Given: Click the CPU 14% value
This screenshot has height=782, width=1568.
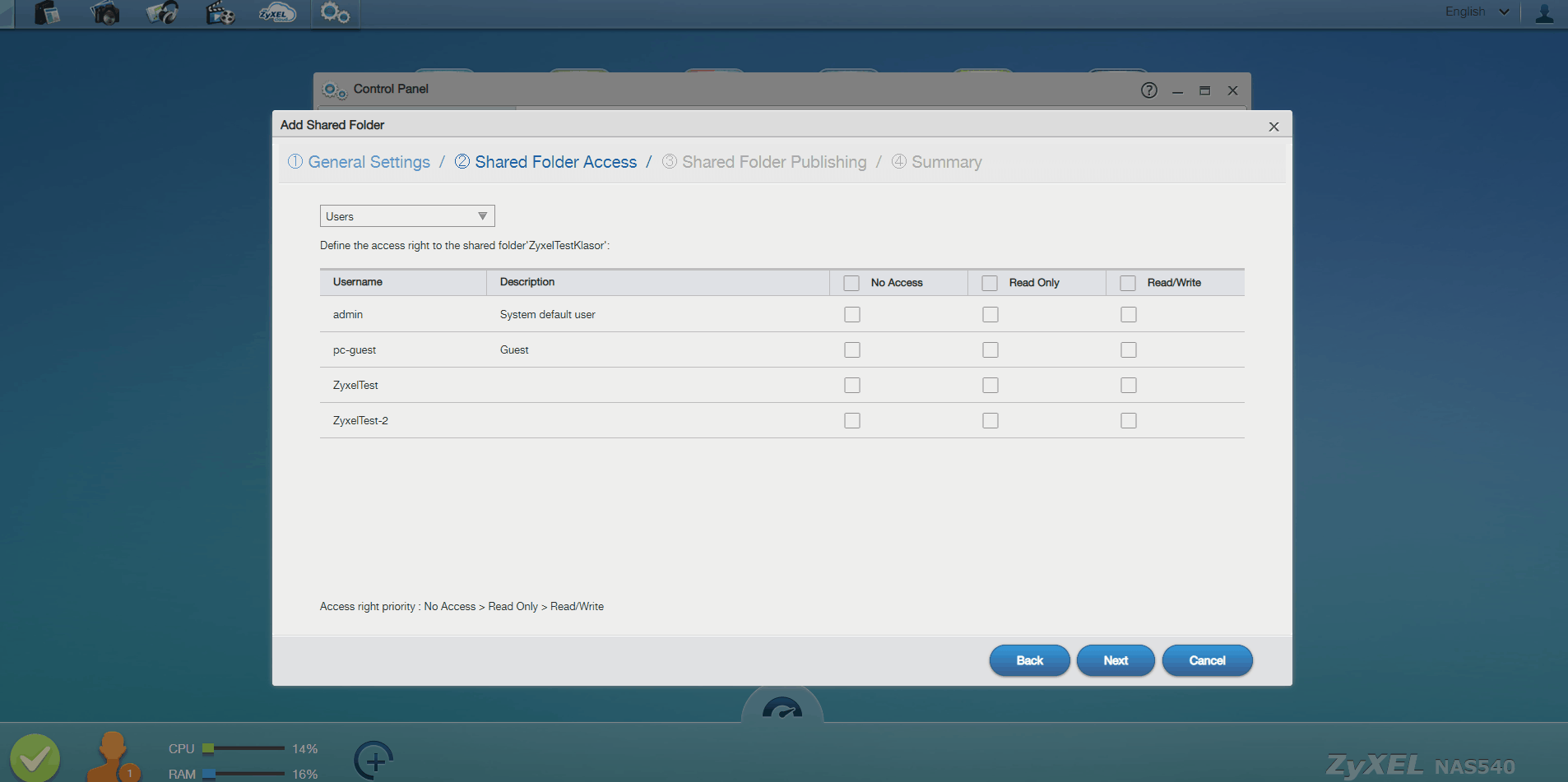Looking at the screenshot, I should click(x=305, y=749).
